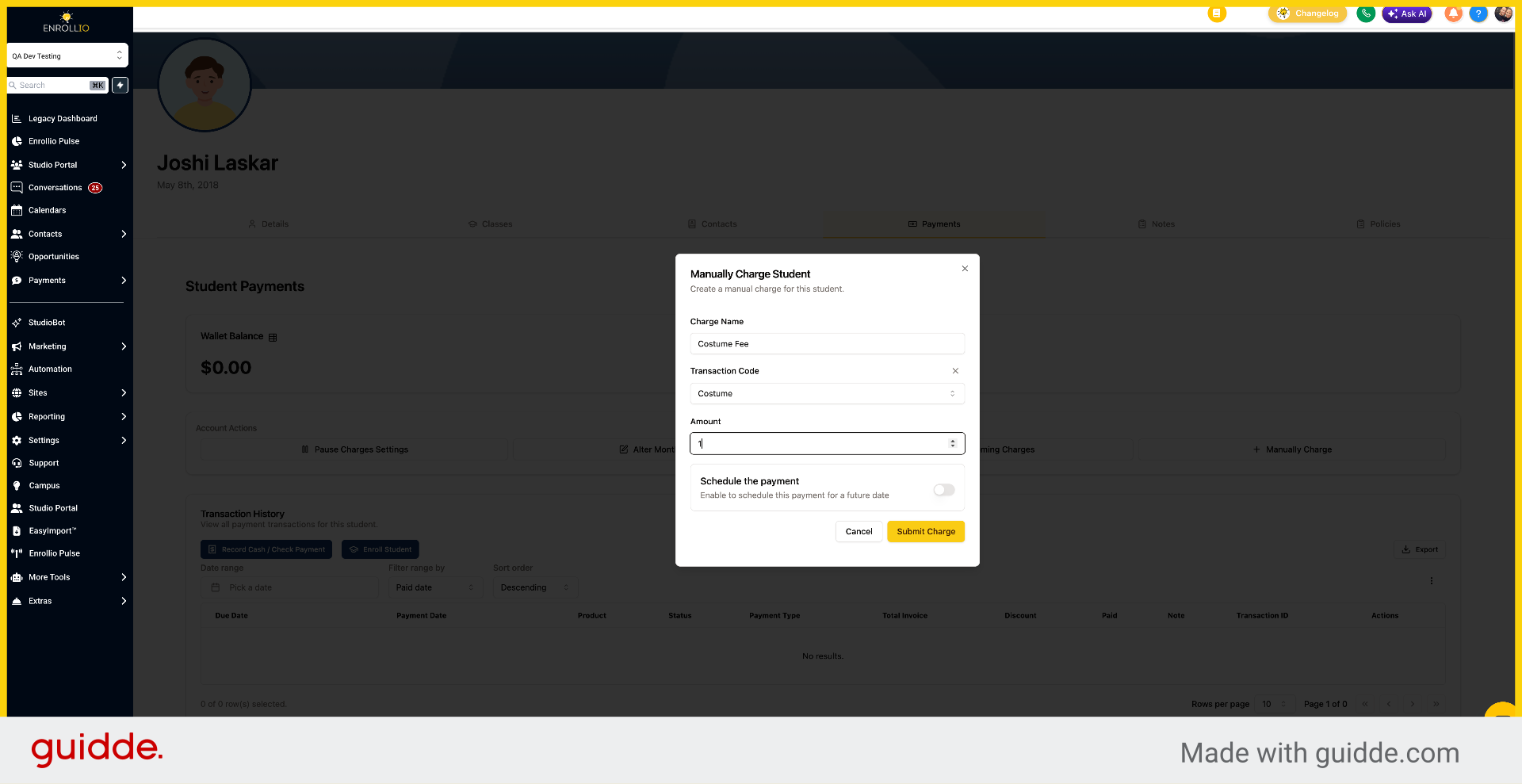The height and width of the screenshot is (784, 1522).
Task: Open StudioBot from sidebar
Action: (x=48, y=323)
